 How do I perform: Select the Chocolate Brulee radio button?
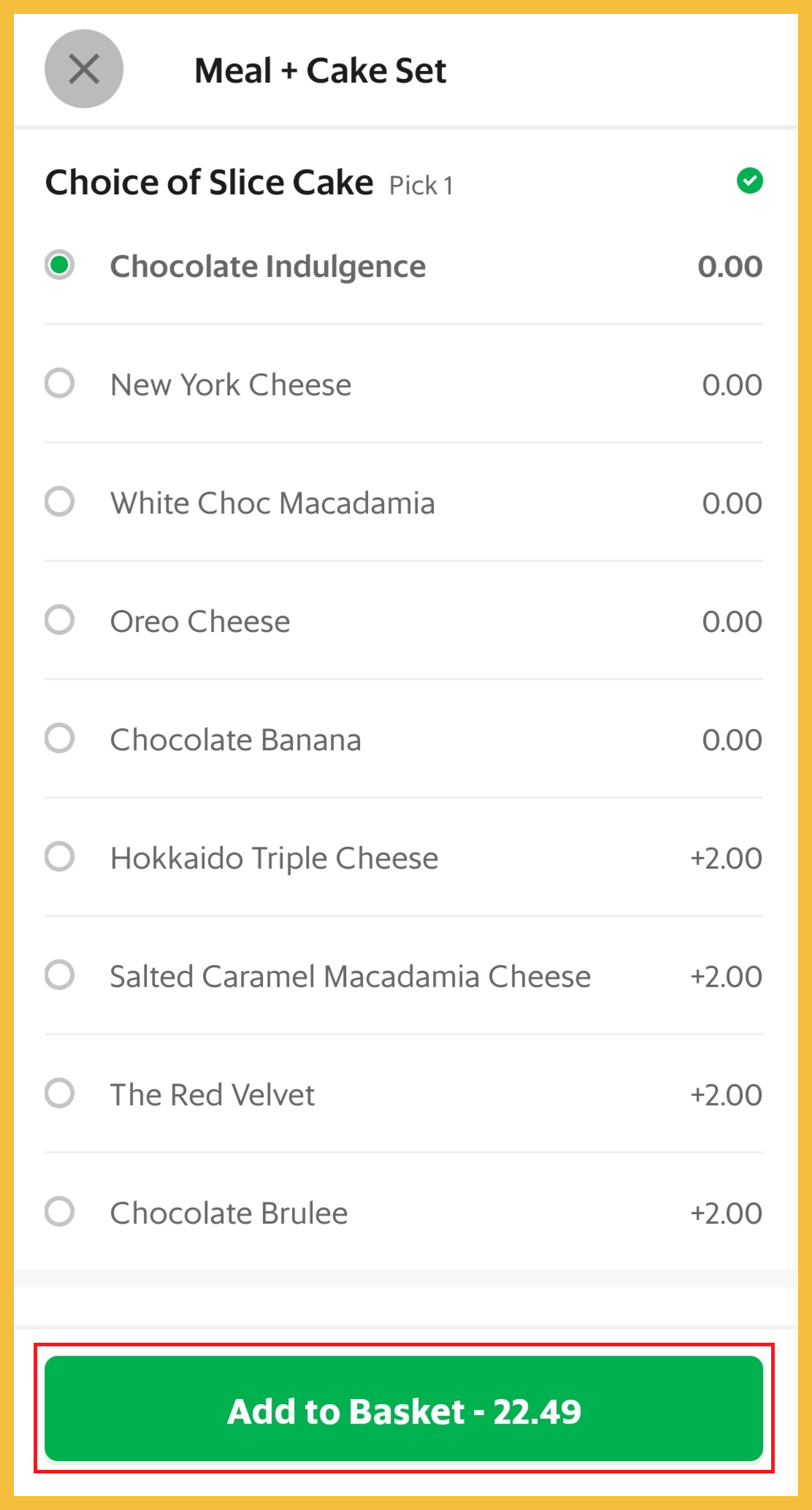coord(60,1212)
